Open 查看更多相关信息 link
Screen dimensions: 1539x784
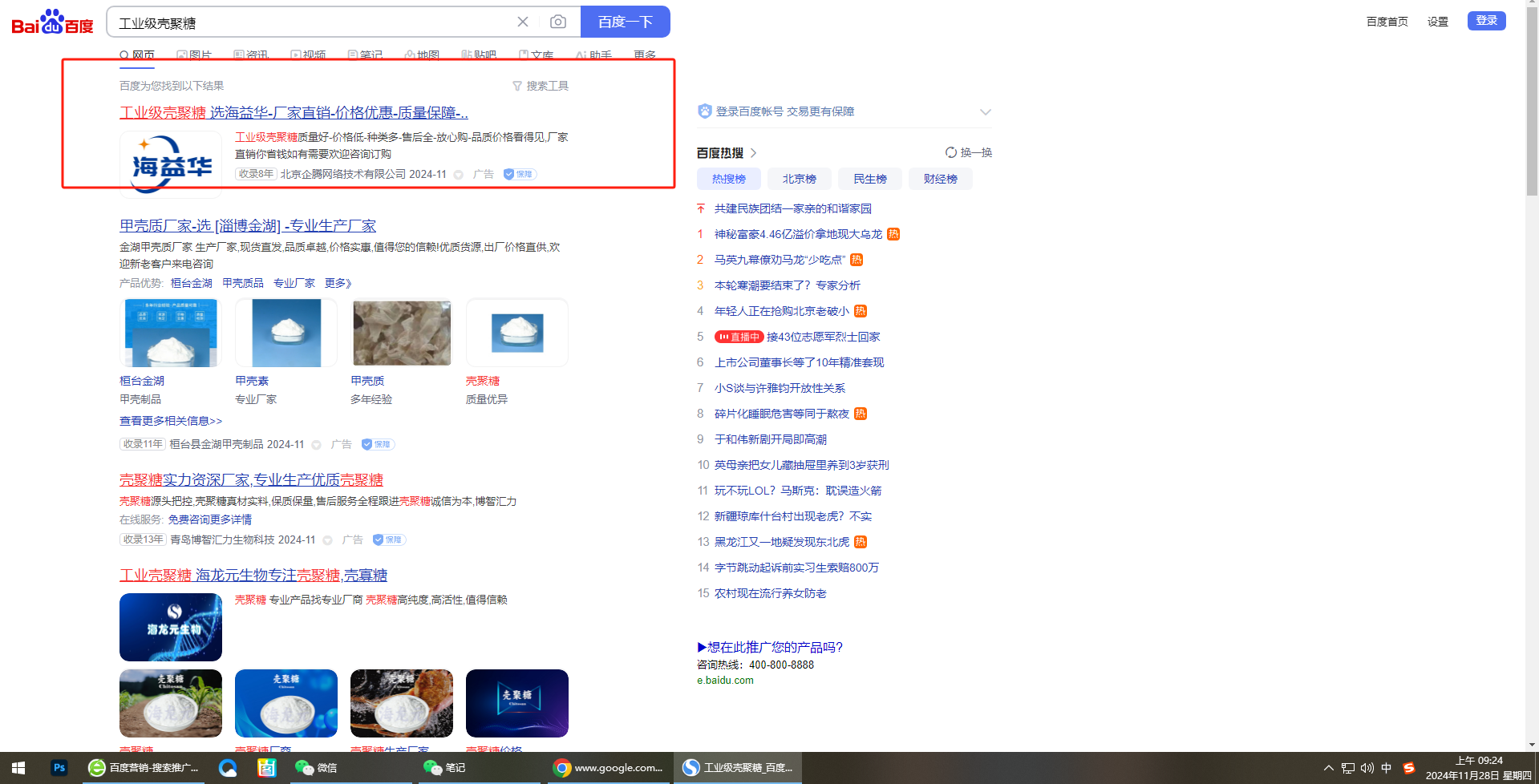(x=171, y=421)
